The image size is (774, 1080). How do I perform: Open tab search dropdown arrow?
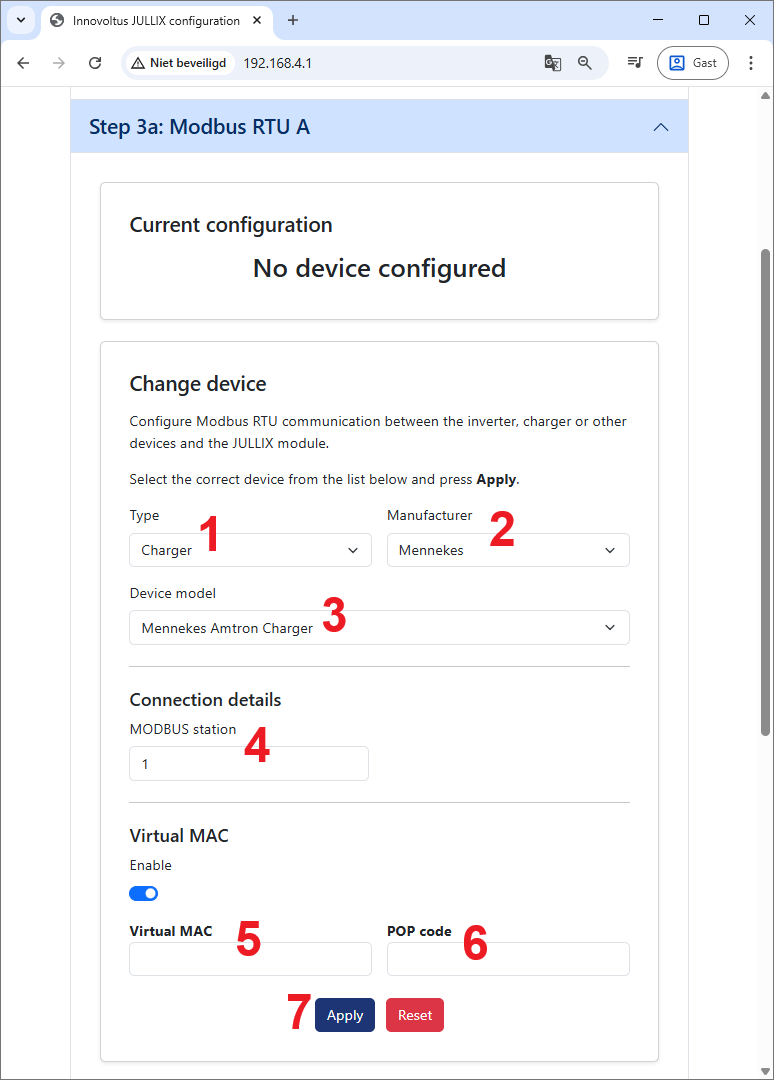(x=20, y=20)
